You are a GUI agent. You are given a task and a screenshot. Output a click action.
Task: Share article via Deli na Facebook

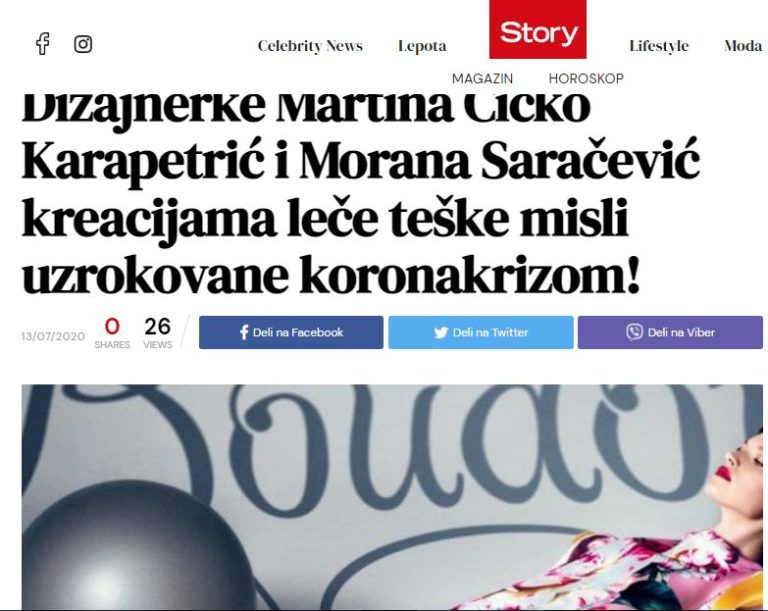pyautogui.click(x=291, y=332)
